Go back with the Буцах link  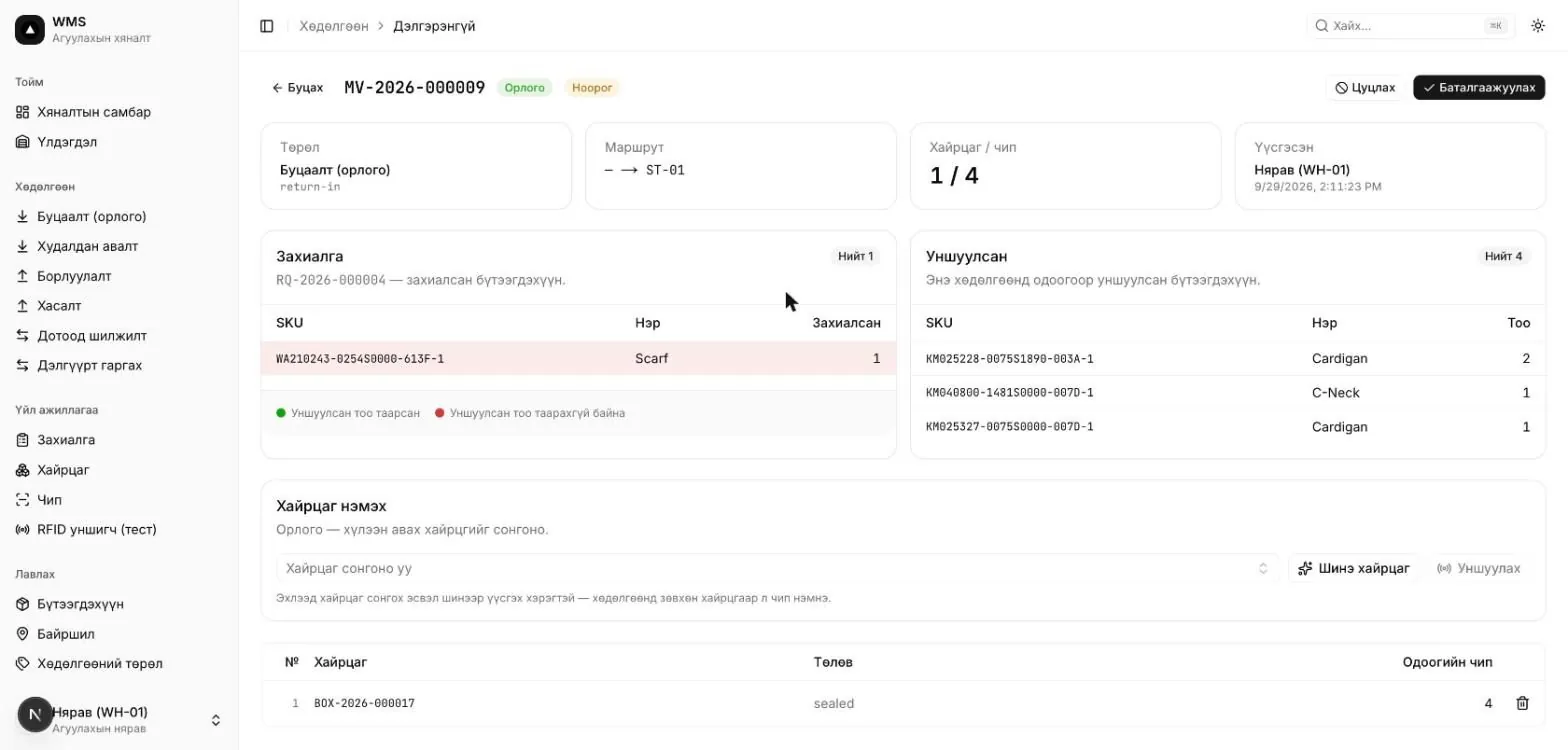point(297,88)
